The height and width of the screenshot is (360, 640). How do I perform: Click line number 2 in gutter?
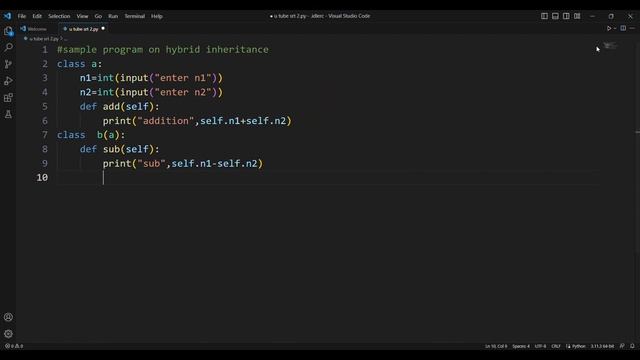tap(45, 64)
